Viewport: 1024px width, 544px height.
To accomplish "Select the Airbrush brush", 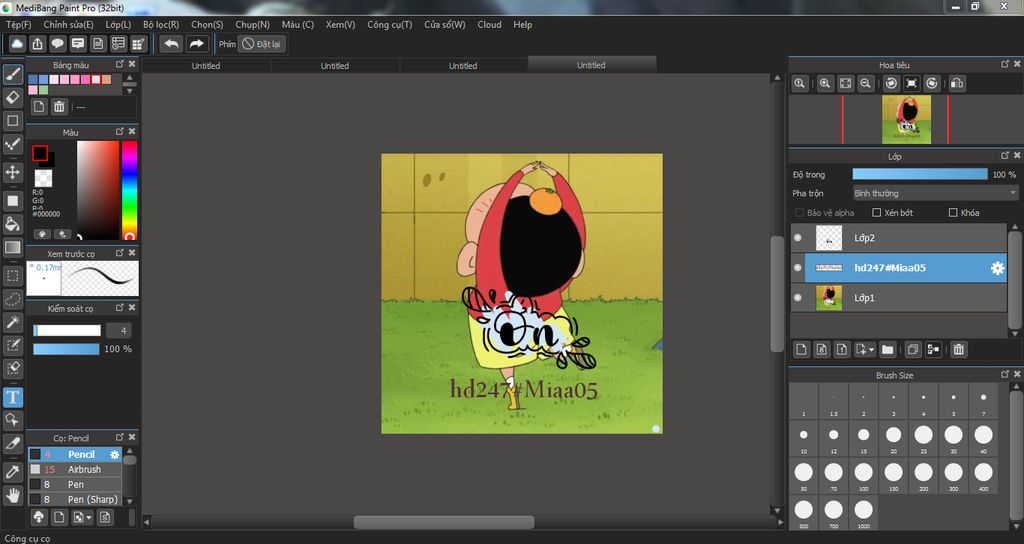I will 74,470.
